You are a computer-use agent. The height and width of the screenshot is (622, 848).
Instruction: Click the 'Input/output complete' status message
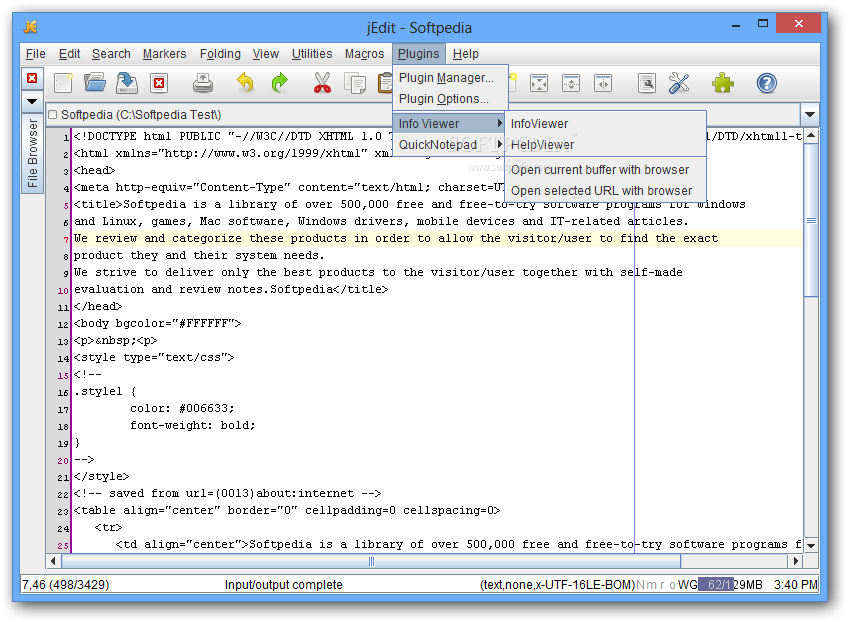coord(283,585)
